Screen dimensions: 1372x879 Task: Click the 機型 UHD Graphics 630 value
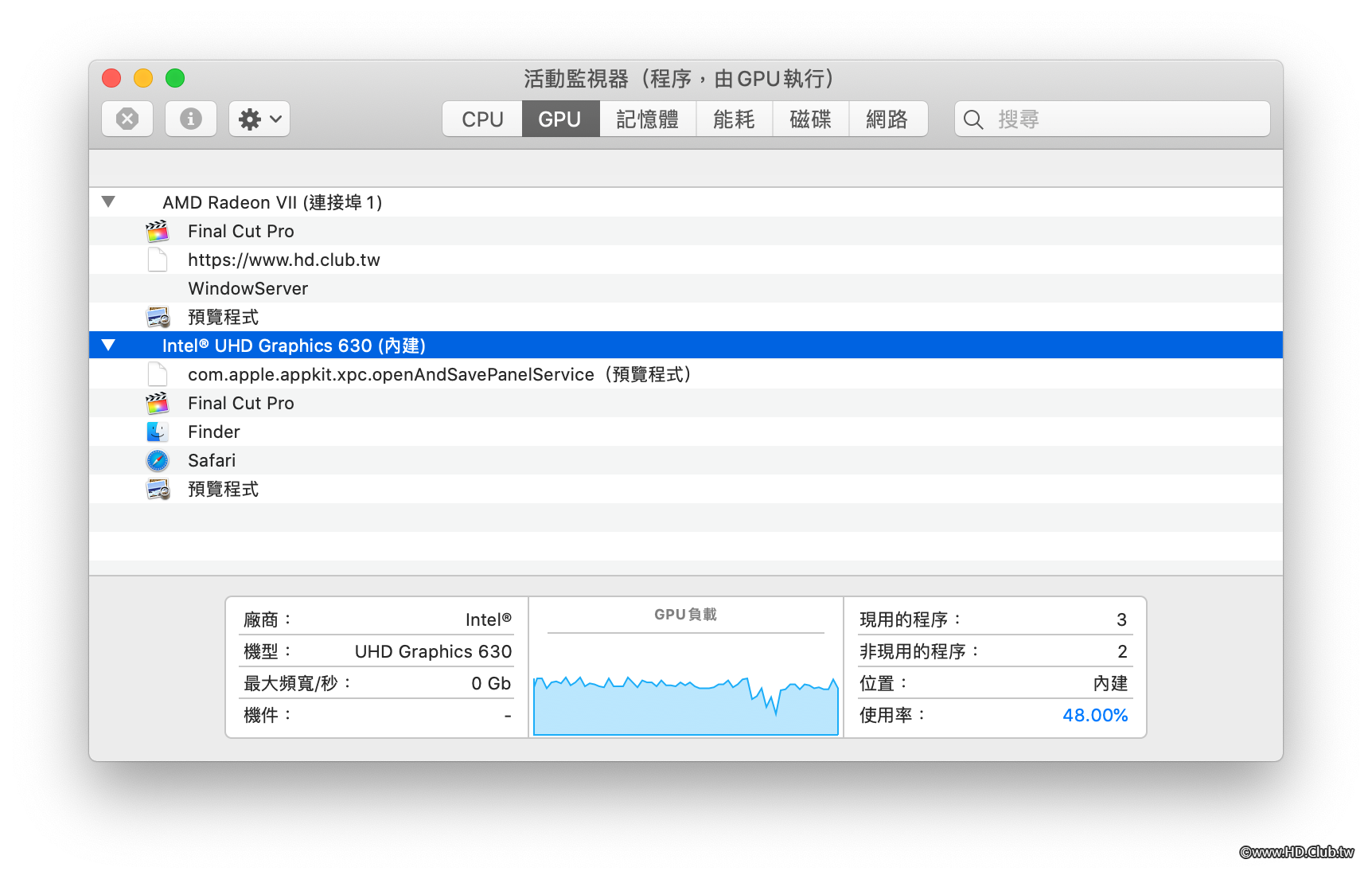433,651
